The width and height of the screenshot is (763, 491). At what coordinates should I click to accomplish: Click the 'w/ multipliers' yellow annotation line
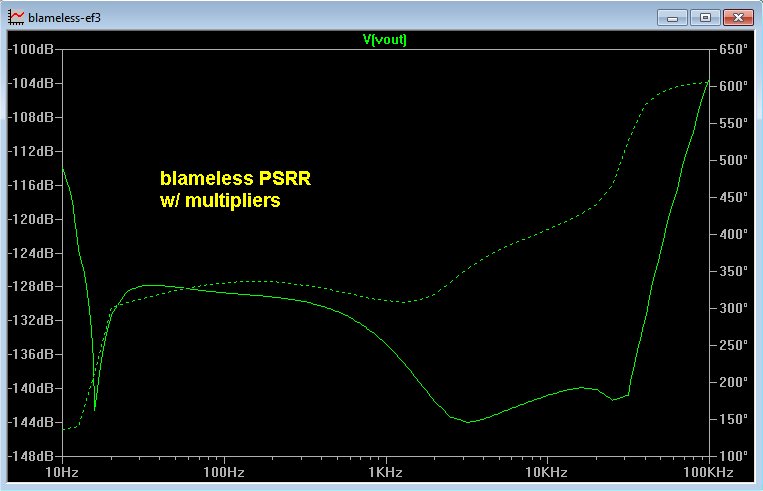pos(220,200)
